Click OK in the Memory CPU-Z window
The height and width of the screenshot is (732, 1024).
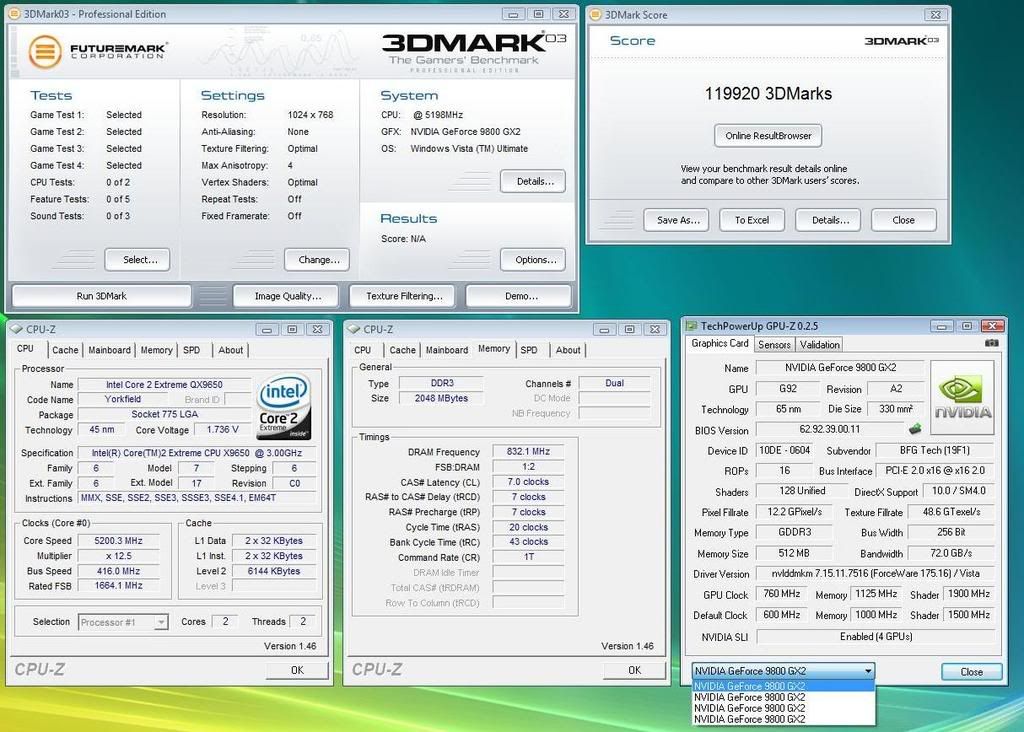click(x=635, y=670)
